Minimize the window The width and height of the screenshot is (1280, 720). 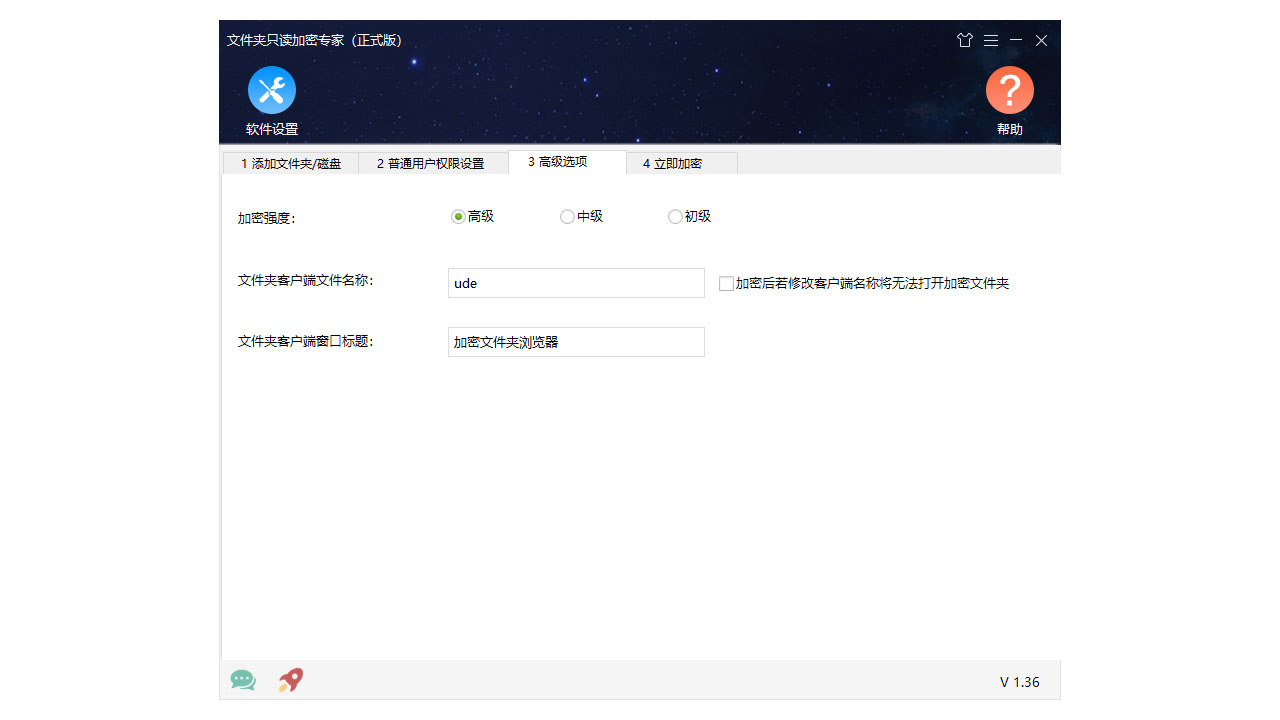pos(1016,40)
